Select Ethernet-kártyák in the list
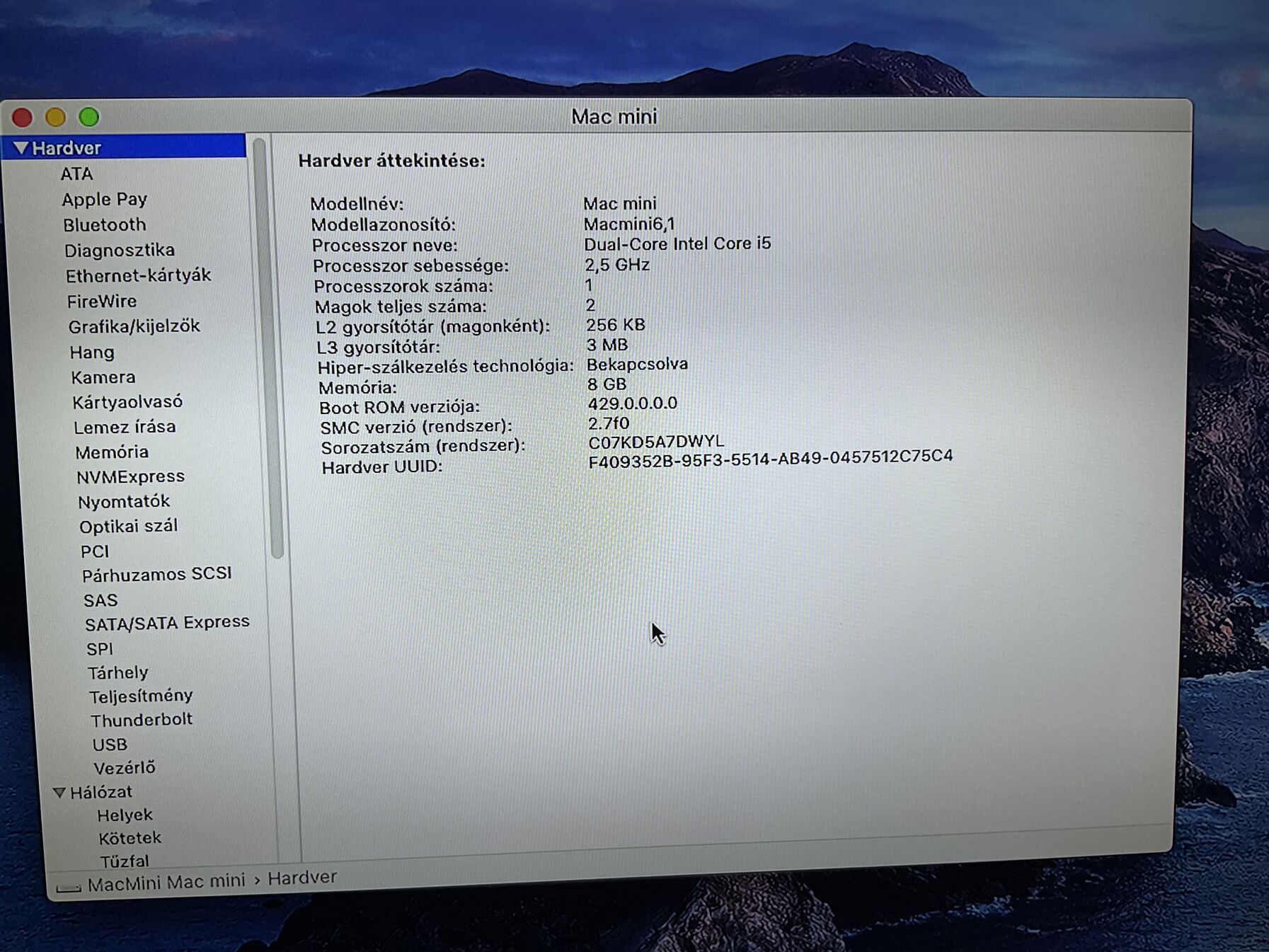1269x952 pixels. click(138, 275)
